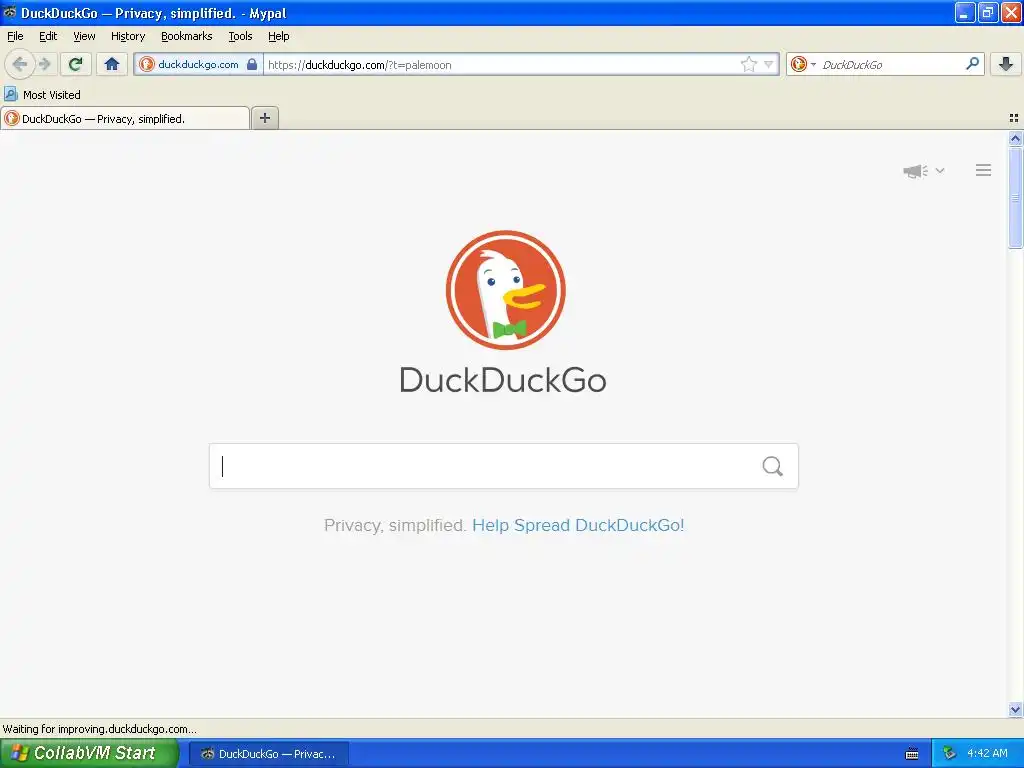Open the Most Visited bookmarks folder
This screenshot has height=768, width=1024.
(x=42, y=95)
